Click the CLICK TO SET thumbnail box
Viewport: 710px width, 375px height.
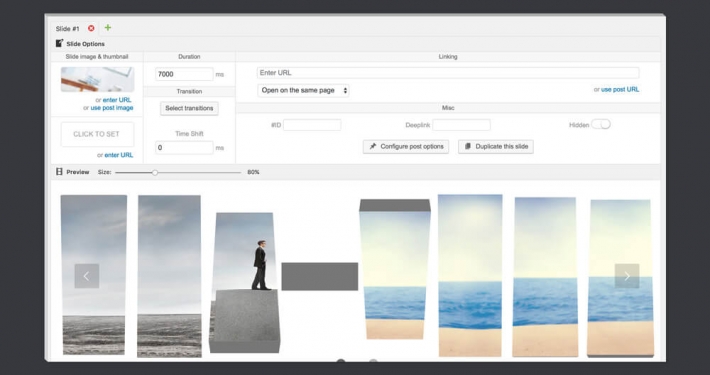pos(97,134)
